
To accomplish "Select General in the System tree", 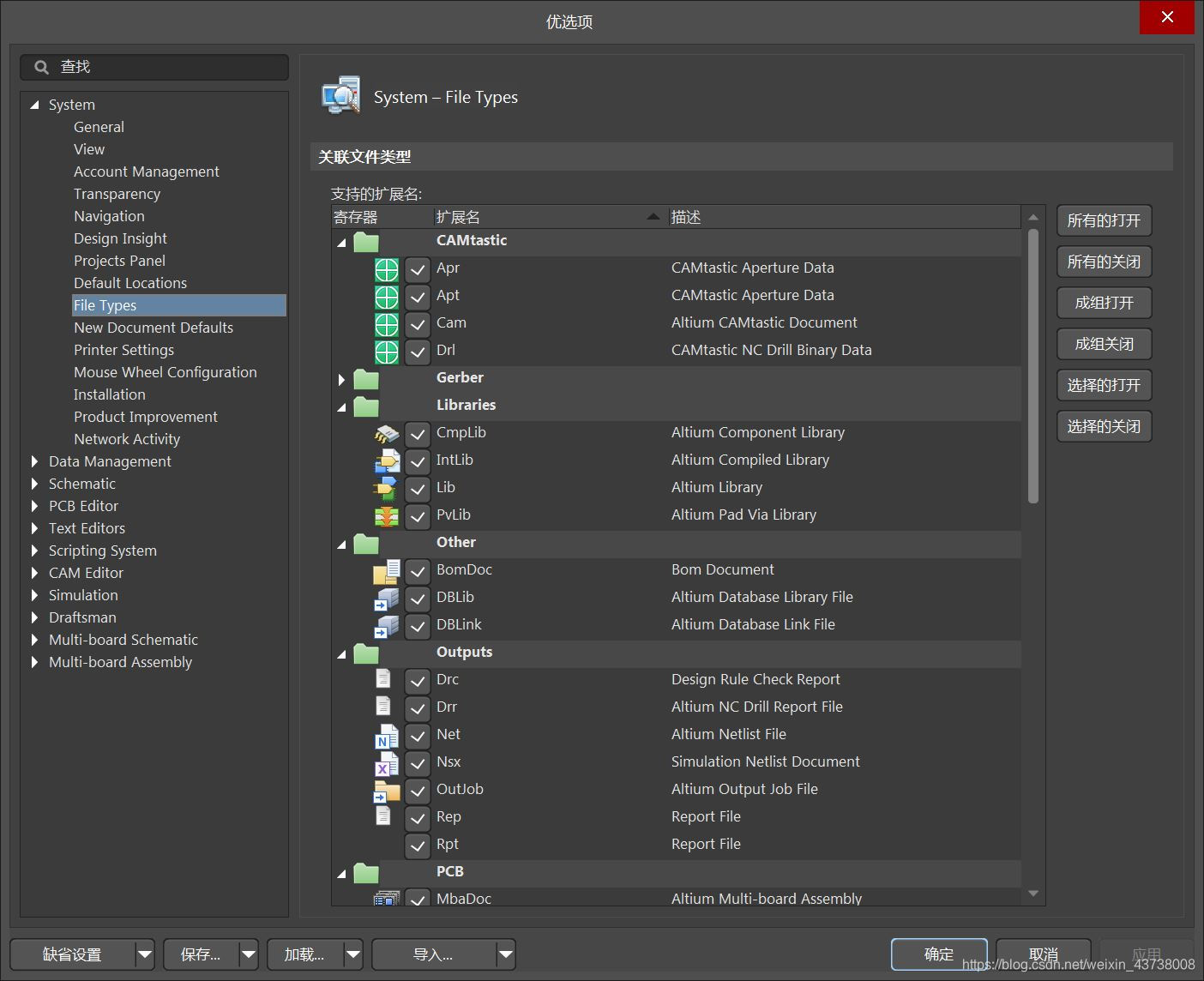I will point(99,127).
